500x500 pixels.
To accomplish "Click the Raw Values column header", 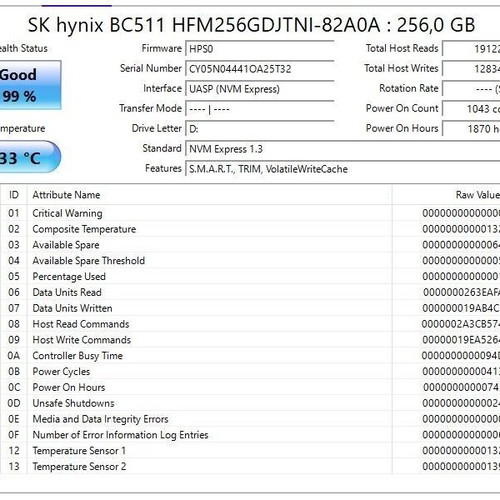I will pyautogui.click(x=446, y=195).
